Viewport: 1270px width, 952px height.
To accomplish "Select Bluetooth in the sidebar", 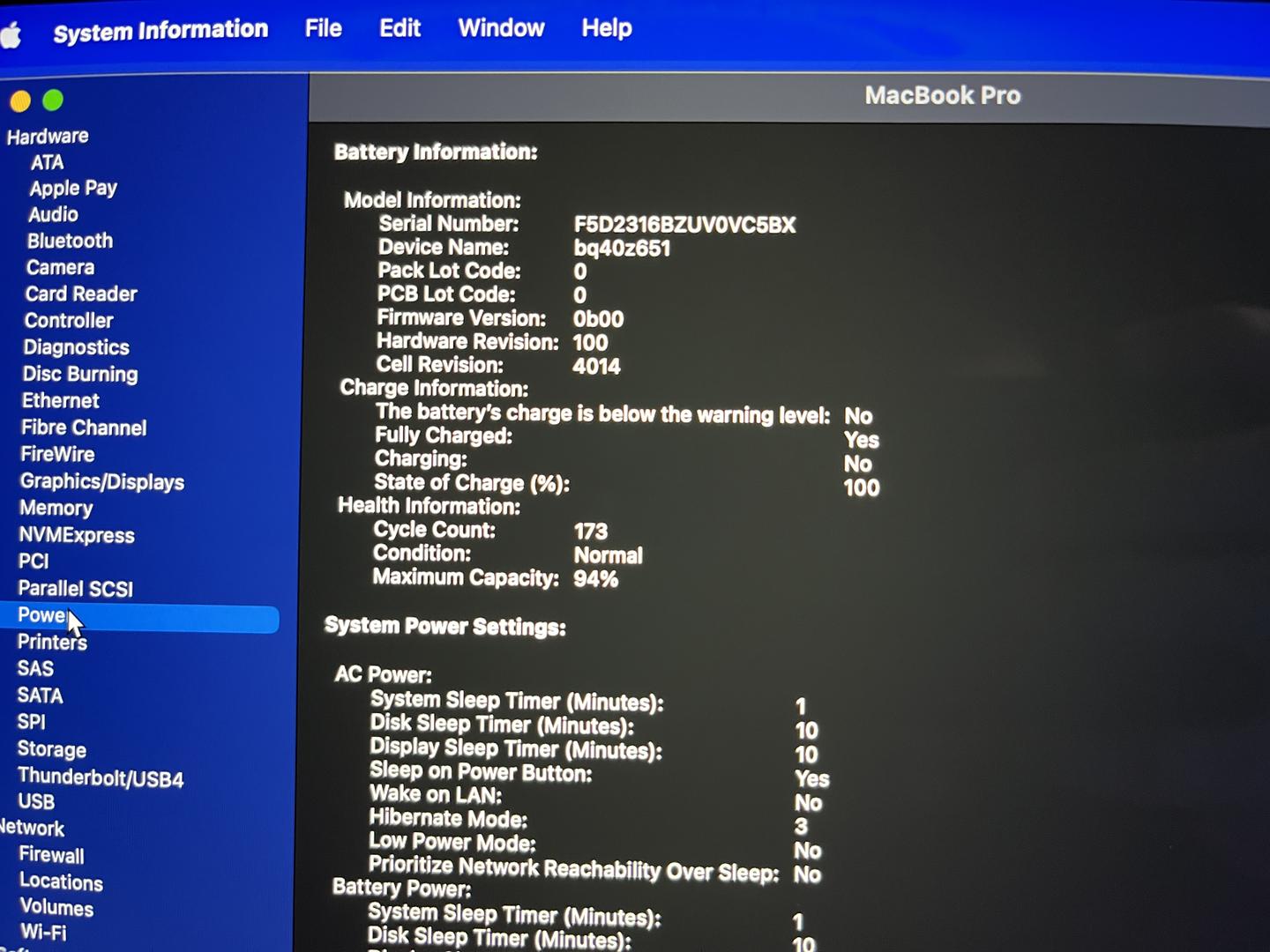I will pyautogui.click(x=70, y=242).
